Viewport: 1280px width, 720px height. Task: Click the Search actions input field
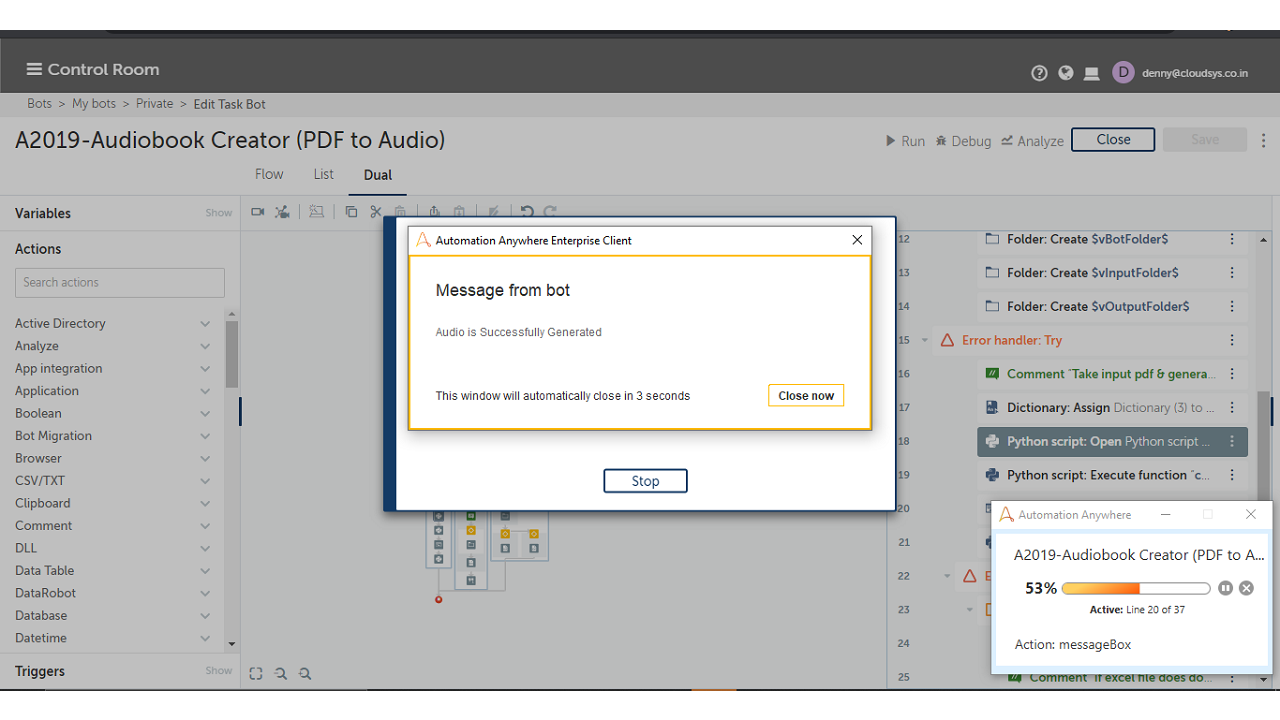[x=120, y=283]
